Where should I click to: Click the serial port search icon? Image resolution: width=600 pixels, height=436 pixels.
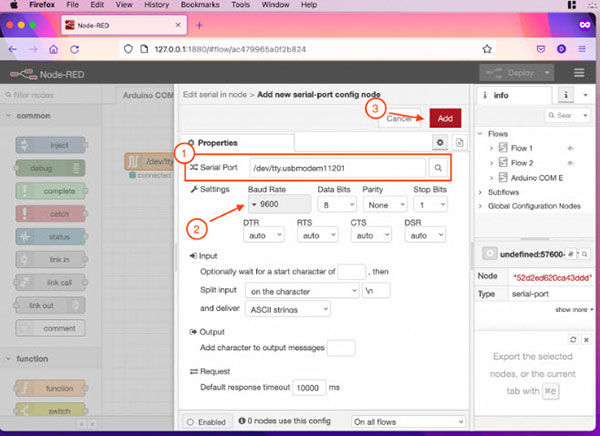[x=438, y=168]
